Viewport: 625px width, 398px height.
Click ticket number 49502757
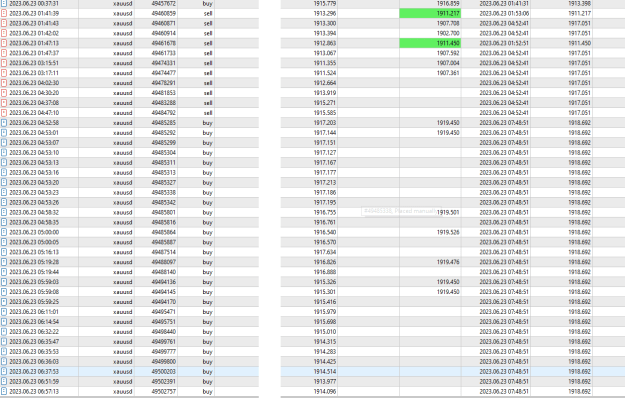163,392
